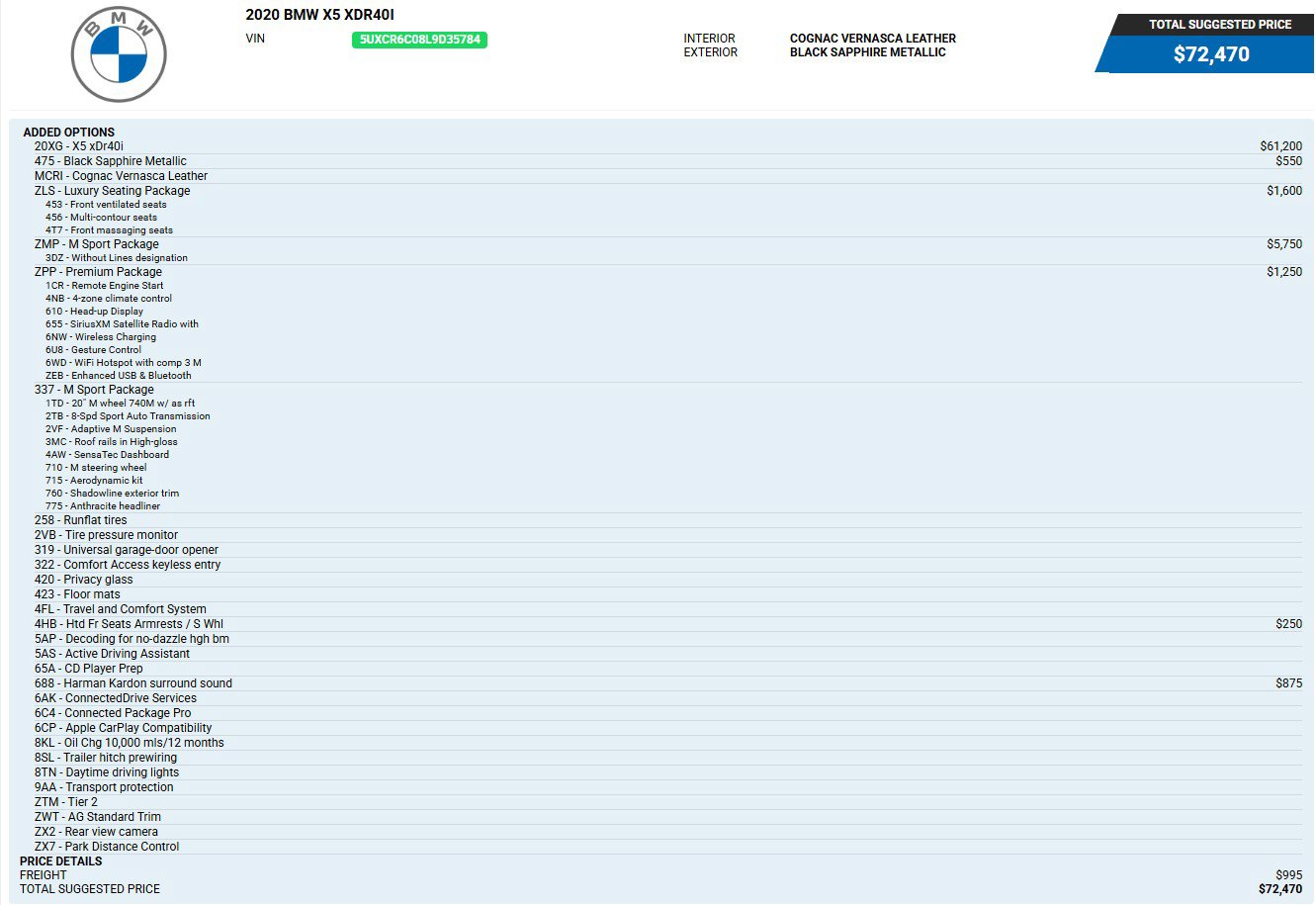Screen dimensions: 1316x905
Task: Select 610 - Head-up Display
Action: 94,312
